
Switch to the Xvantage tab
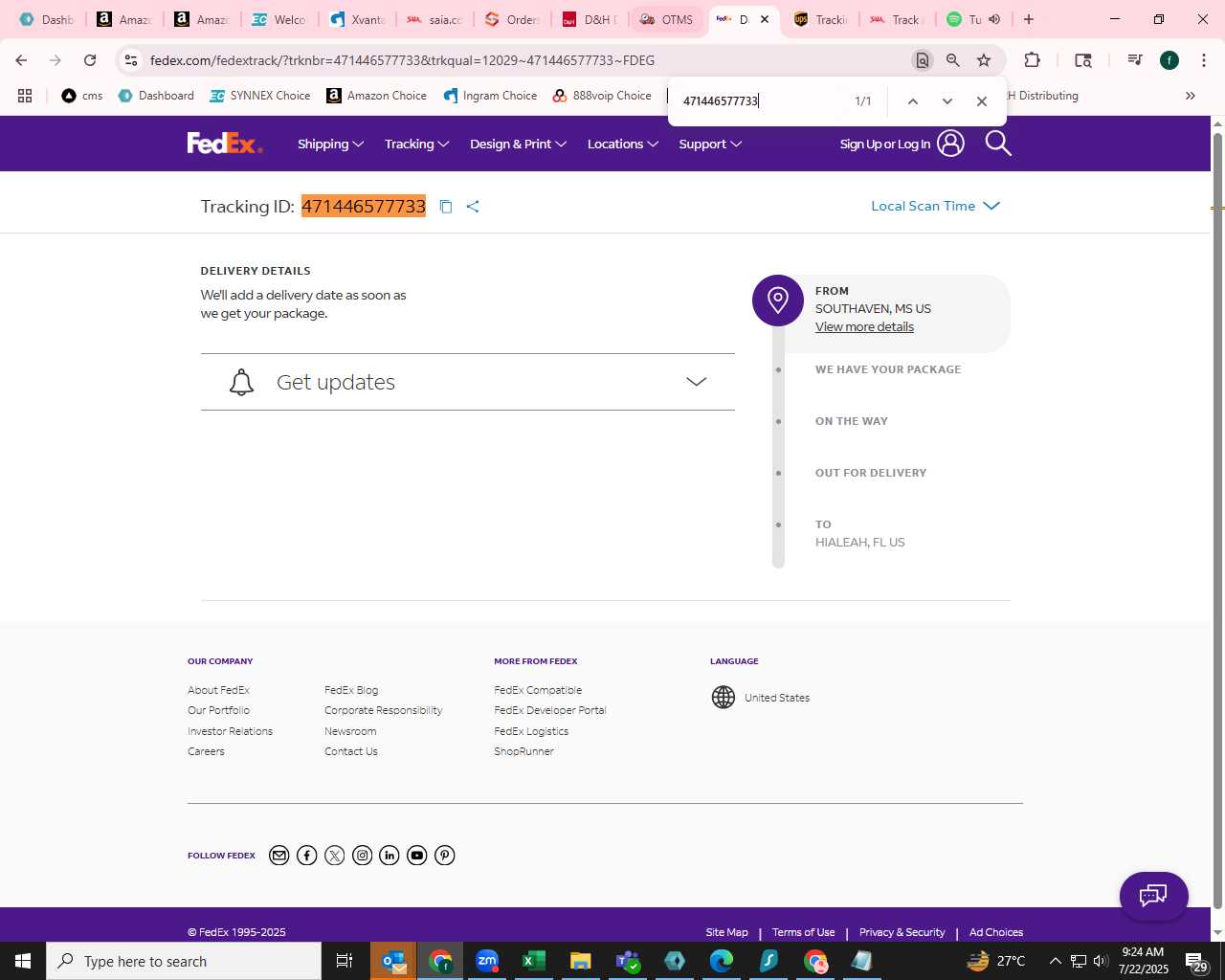click(358, 19)
